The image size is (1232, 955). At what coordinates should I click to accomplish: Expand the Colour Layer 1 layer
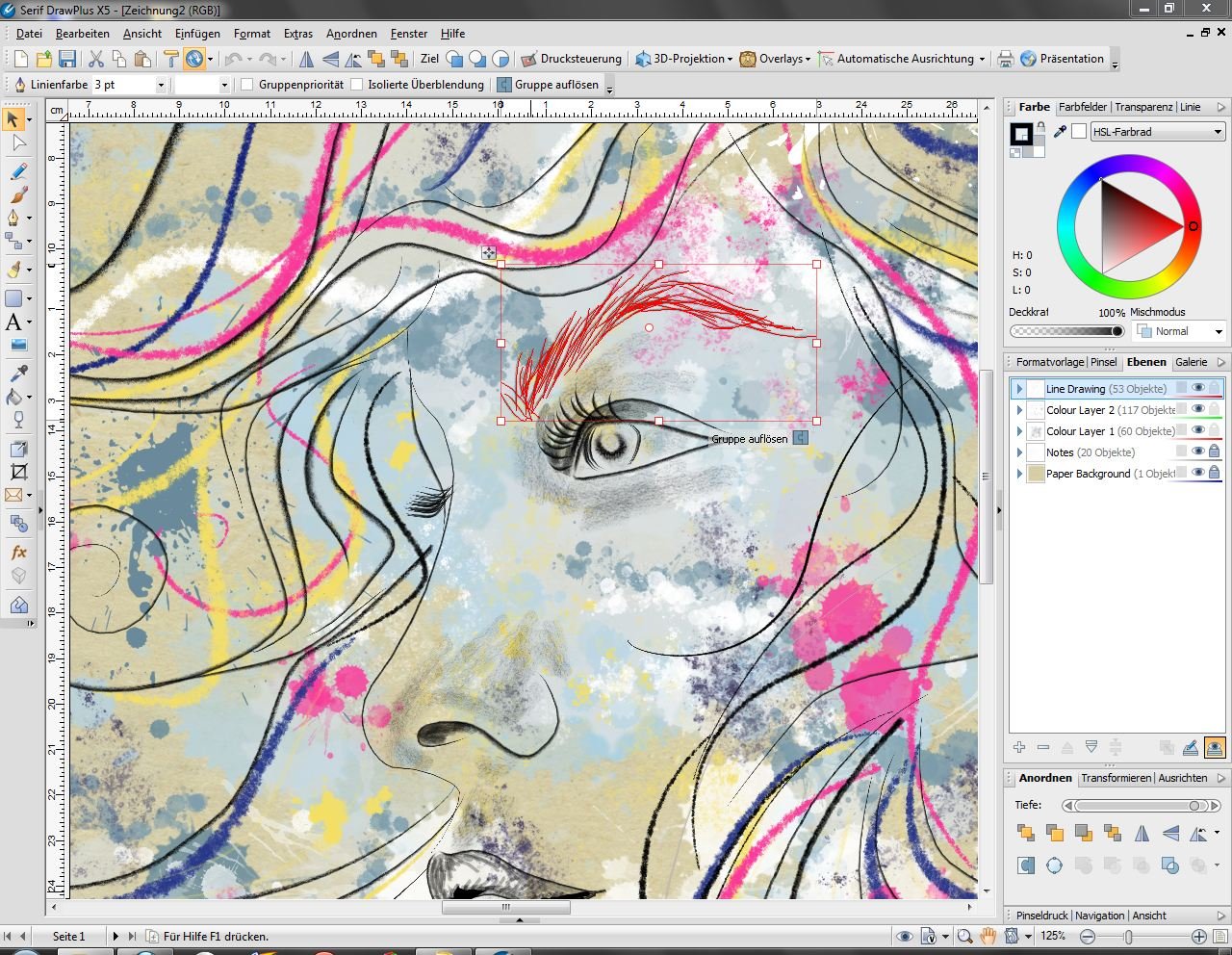[x=1019, y=431]
